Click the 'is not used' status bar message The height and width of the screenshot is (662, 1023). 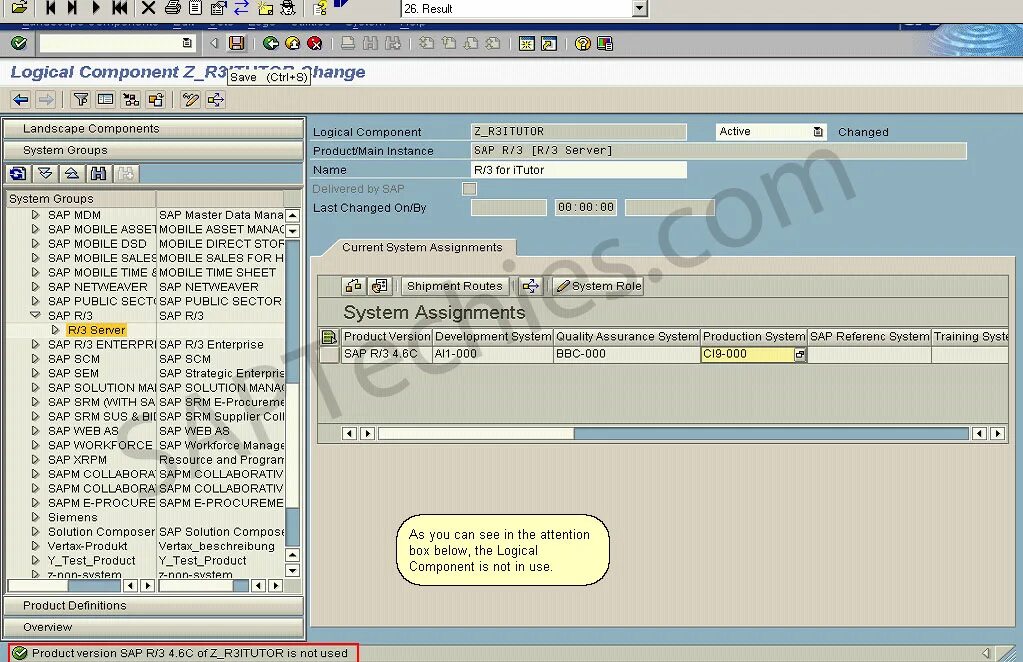(190, 653)
